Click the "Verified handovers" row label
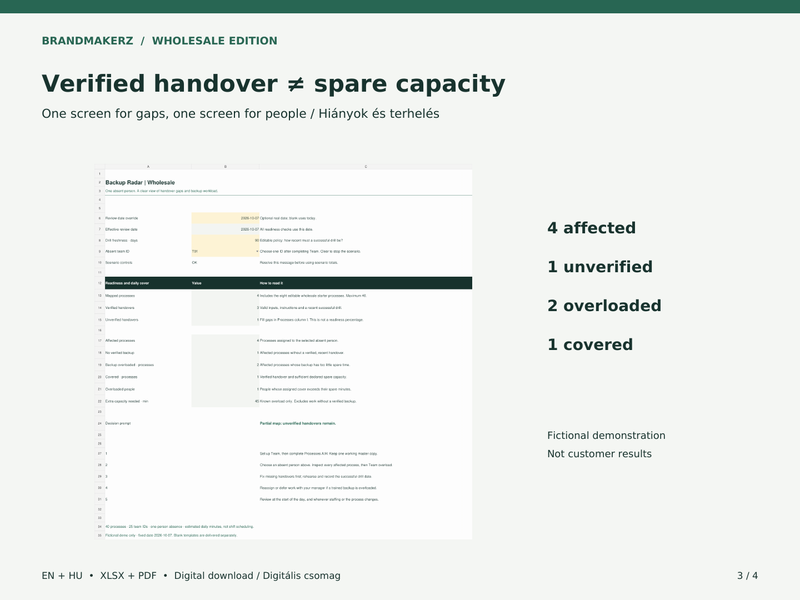The image size is (800, 600). (x=120, y=308)
